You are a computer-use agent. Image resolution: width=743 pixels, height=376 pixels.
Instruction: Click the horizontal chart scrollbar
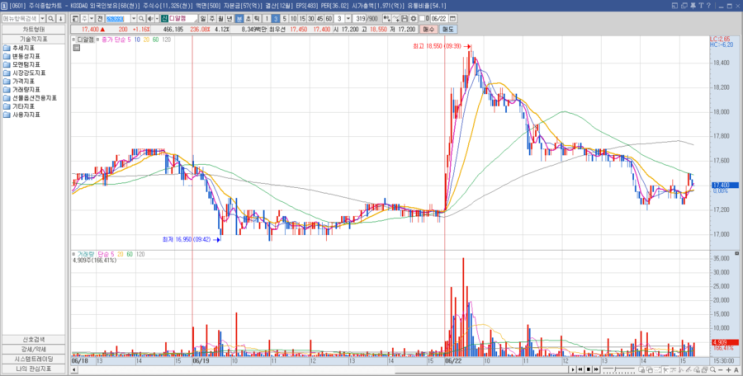coord(319,369)
